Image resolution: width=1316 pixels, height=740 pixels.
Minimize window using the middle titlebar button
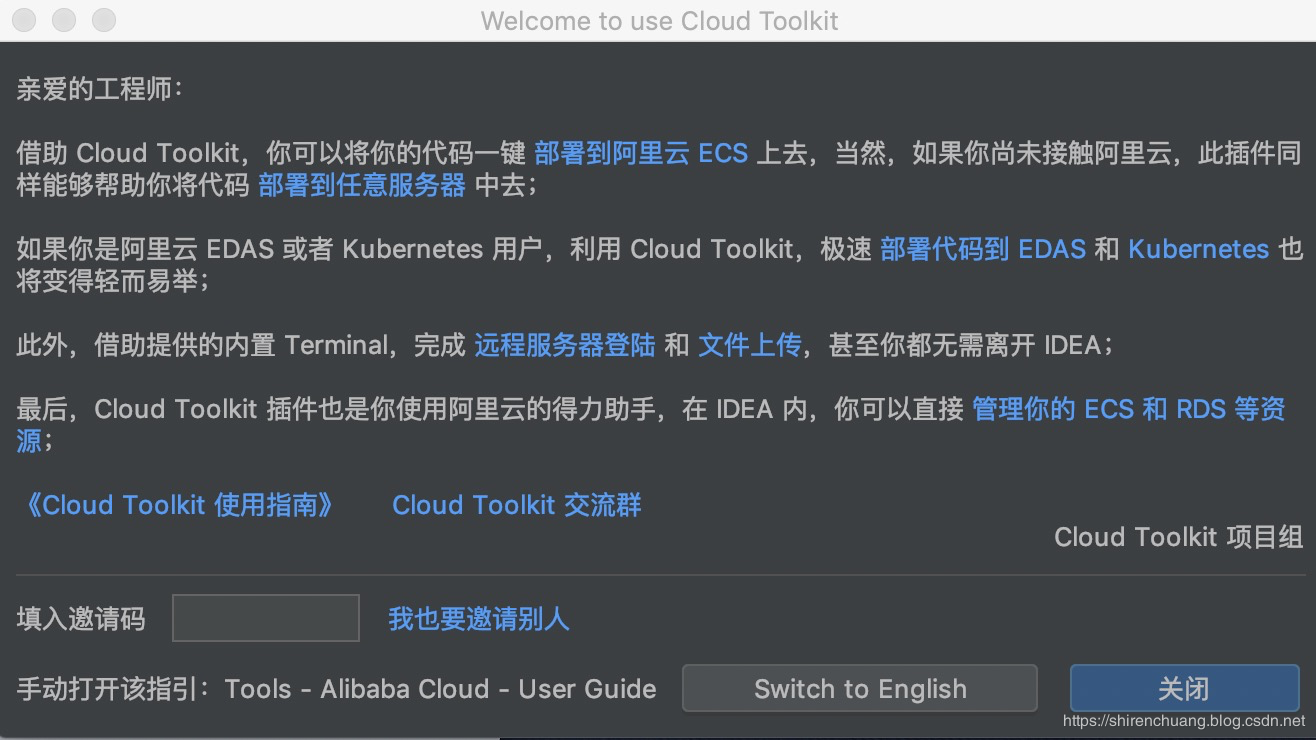[64, 20]
